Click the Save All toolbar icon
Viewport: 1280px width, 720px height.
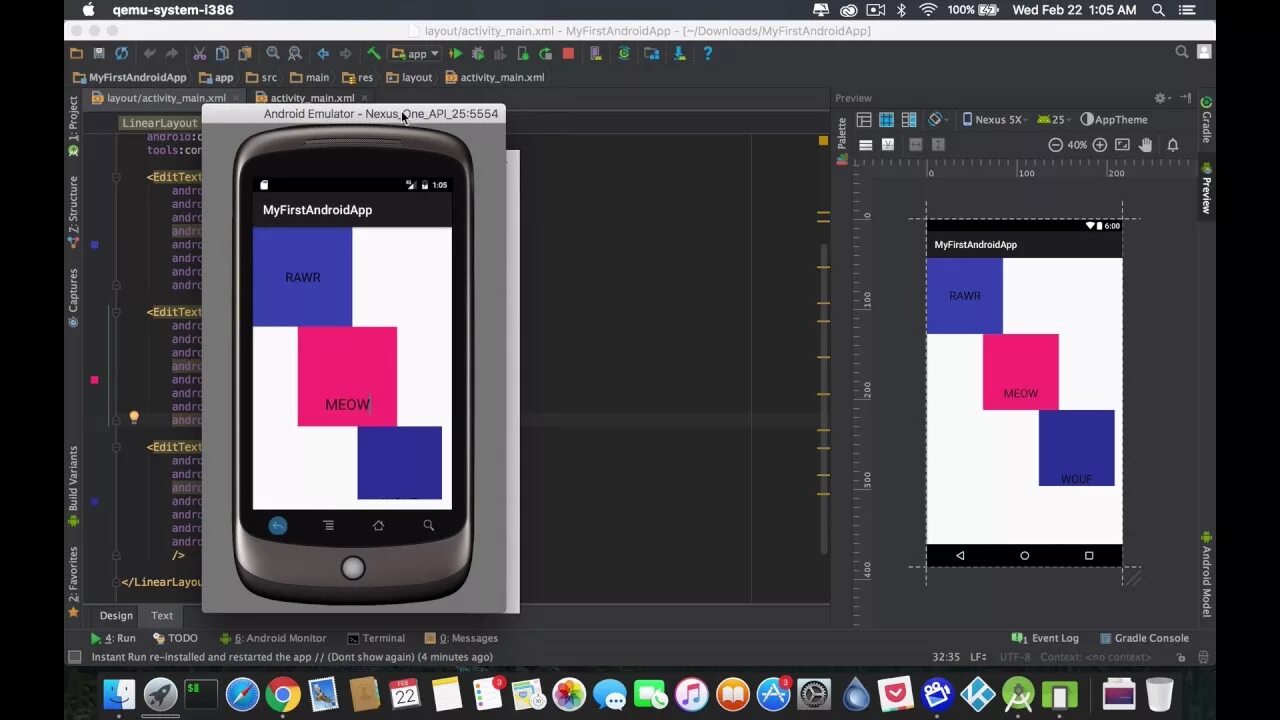pos(99,54)
